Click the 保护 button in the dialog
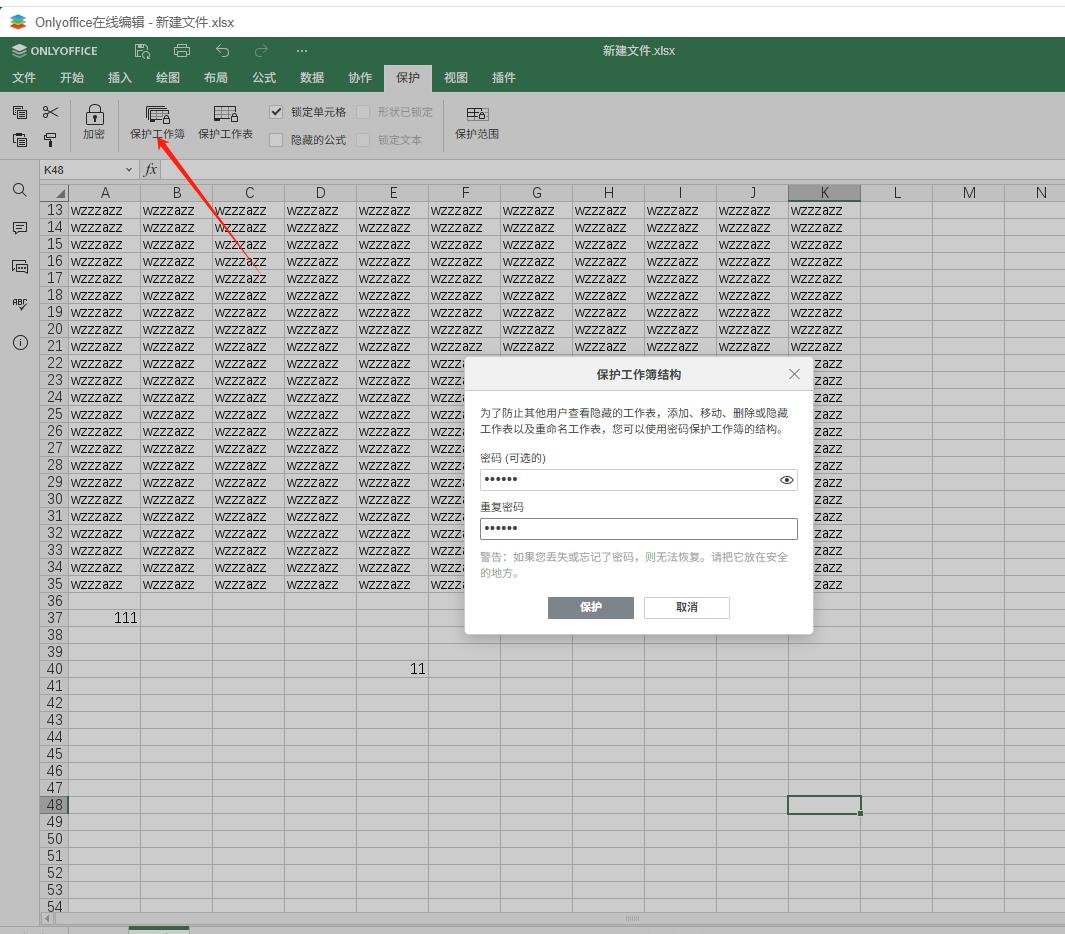Image resolution: width=1065 pixels, height=934 pixels. 591,607
